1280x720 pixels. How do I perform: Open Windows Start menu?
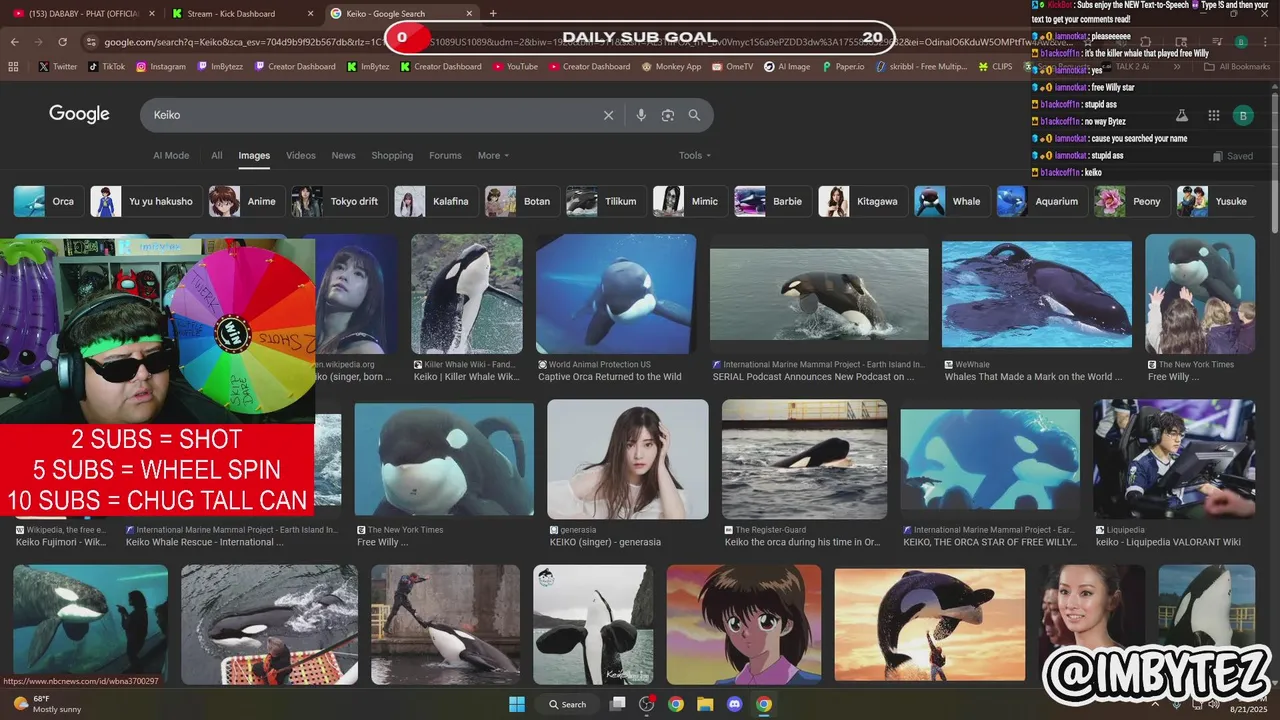point(517,704)
